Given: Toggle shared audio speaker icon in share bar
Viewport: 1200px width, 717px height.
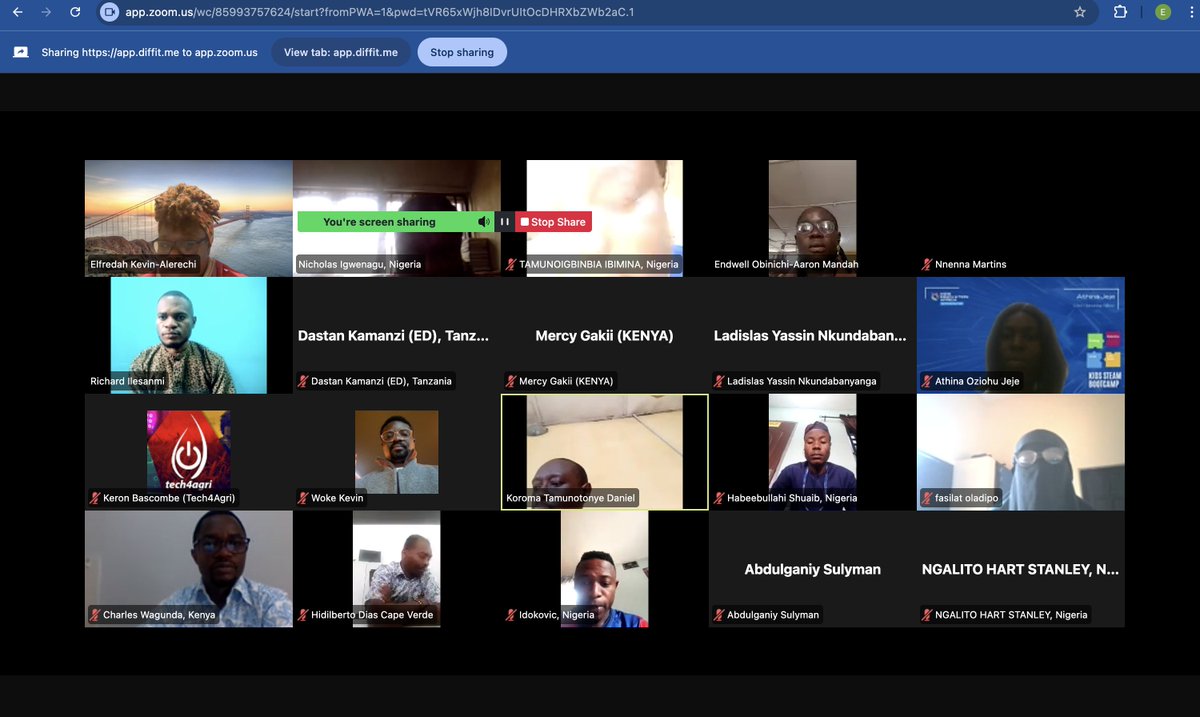Looking at the screenshot, I should [x=483, y=222].
